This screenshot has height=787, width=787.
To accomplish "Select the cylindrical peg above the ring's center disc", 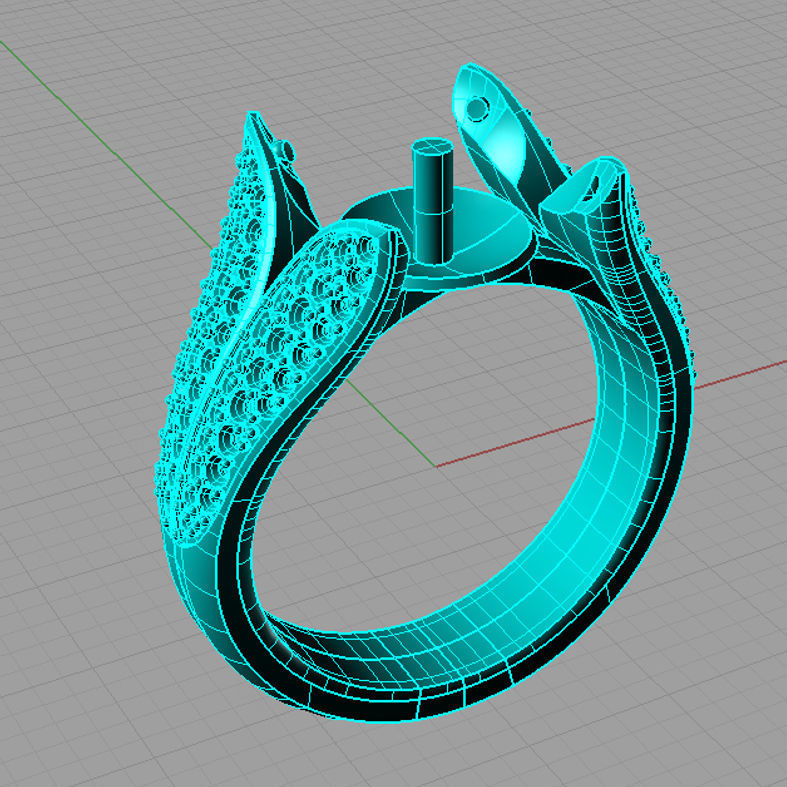I will (433, 202).
